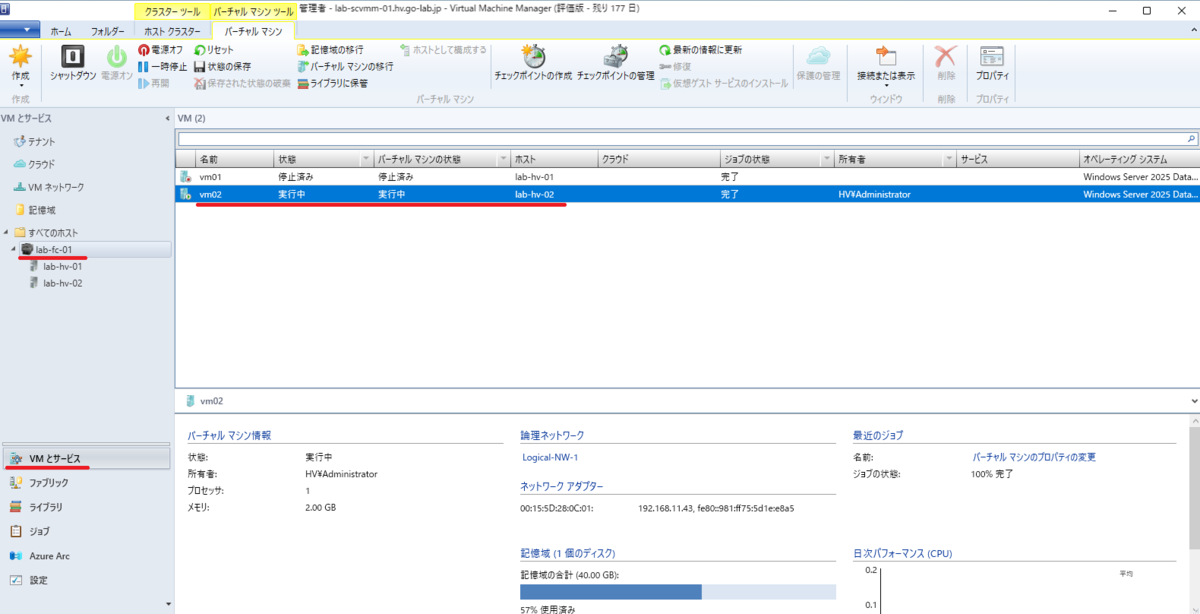Viewport: 1200px width, 614px height.
Task: Open the テナント (Tenants) node
Action: [35, 141]
